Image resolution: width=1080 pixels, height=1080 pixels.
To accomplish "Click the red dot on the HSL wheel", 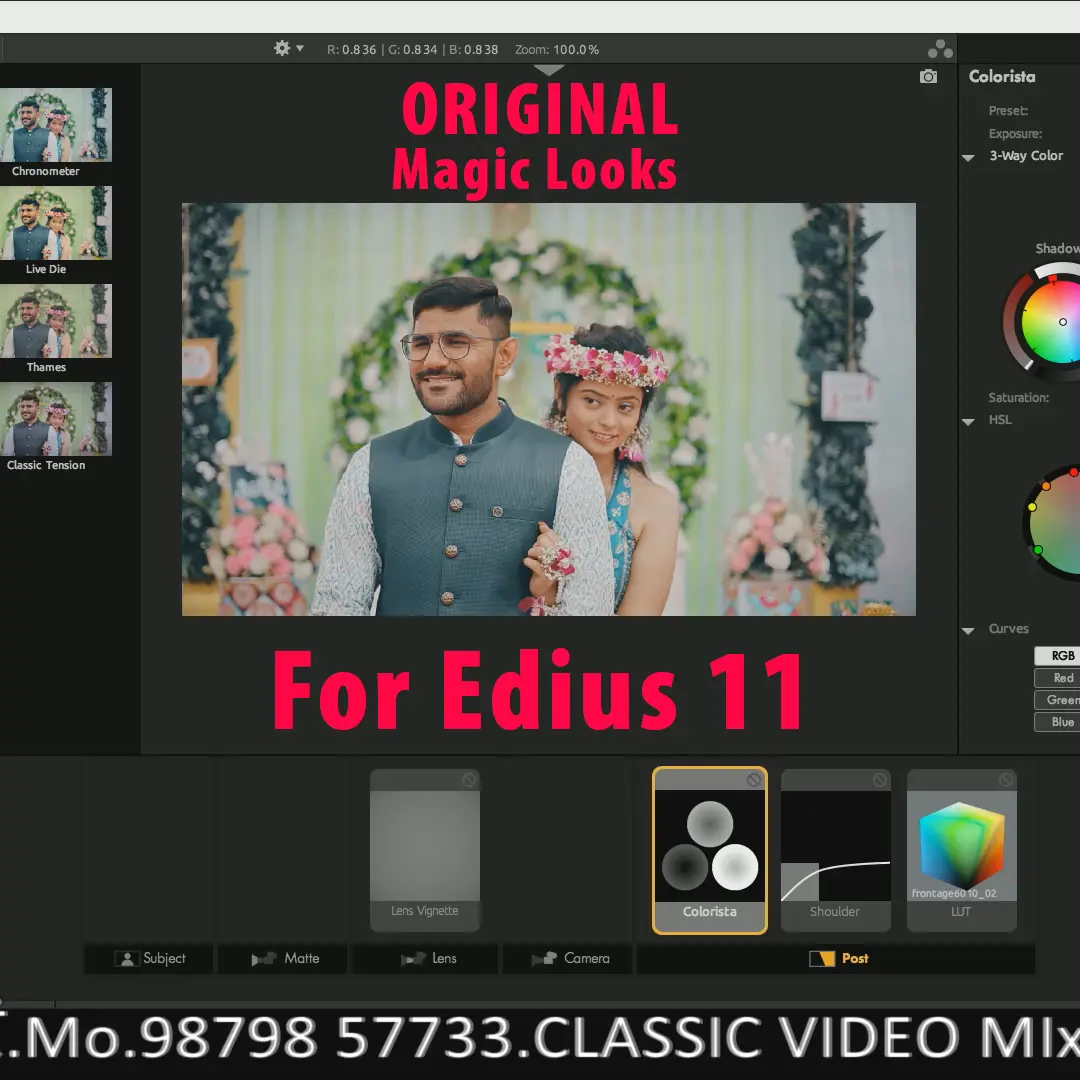I will click(1074, 472).
